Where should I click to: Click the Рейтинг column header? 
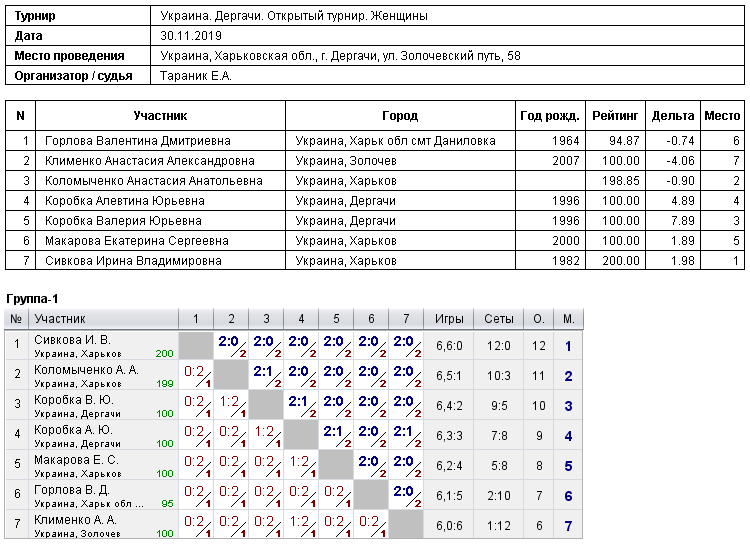pyautogui.click(x=615, y=115)
